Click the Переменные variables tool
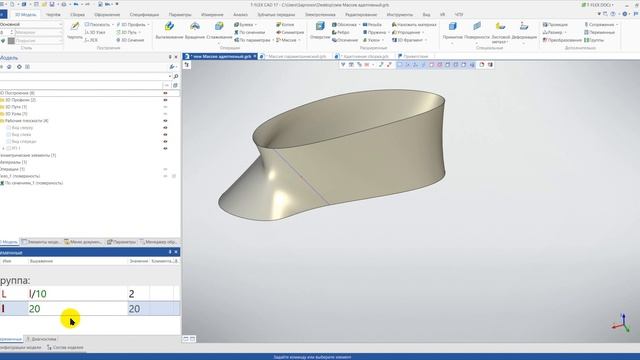This screenshot has height=360, width=640. (x=599, y=32)
